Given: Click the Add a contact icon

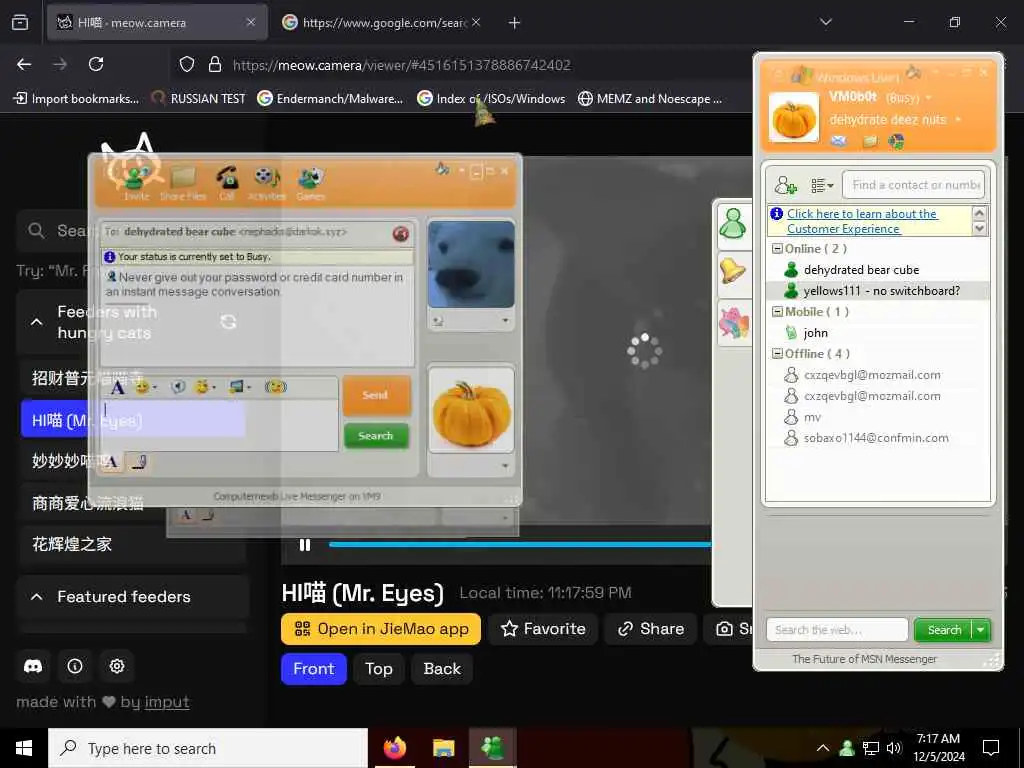Looking at the screenshot, I should 786,185.
